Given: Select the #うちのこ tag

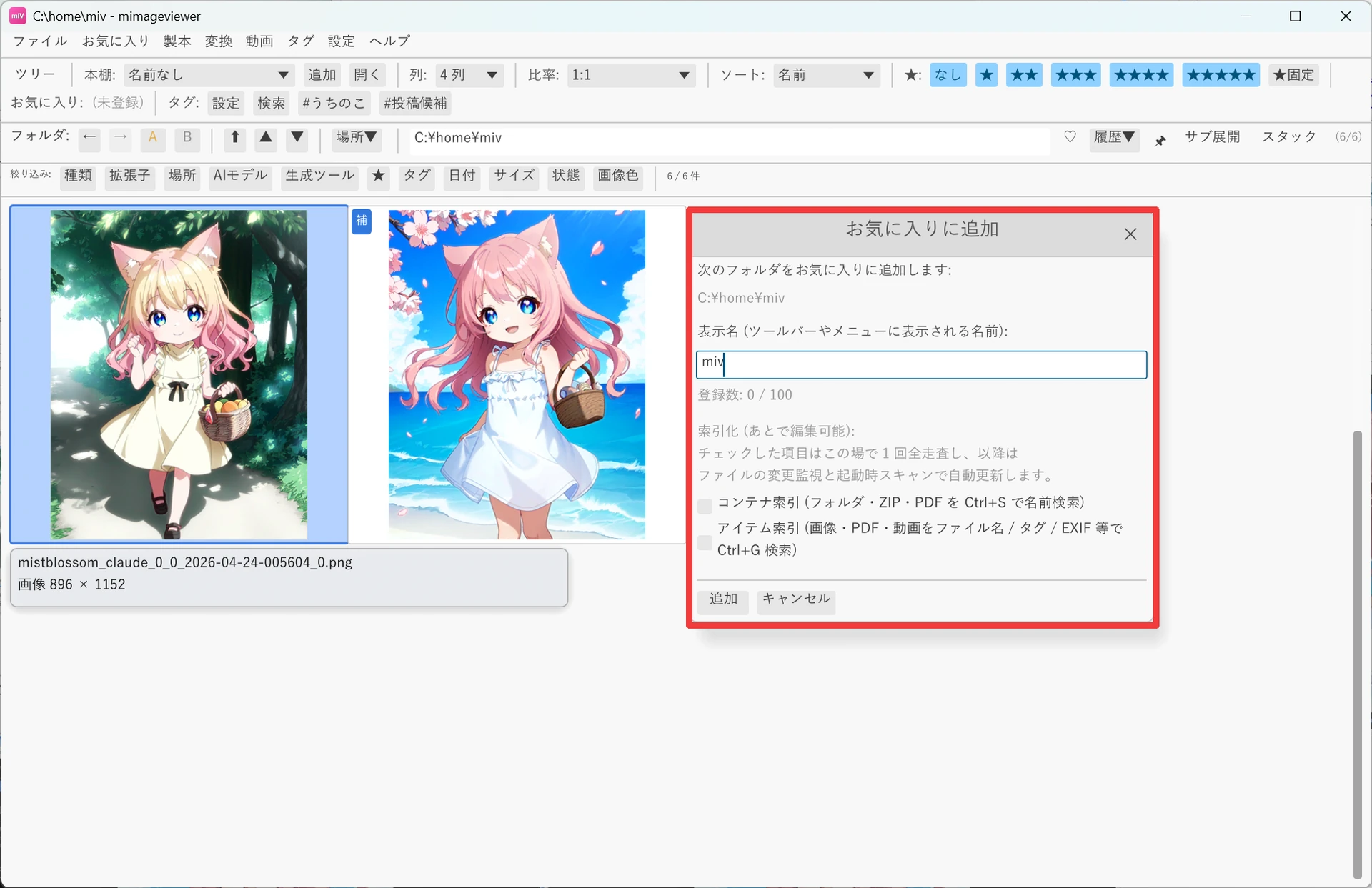Looking at the screenshot, I should (x=334, y=104).
